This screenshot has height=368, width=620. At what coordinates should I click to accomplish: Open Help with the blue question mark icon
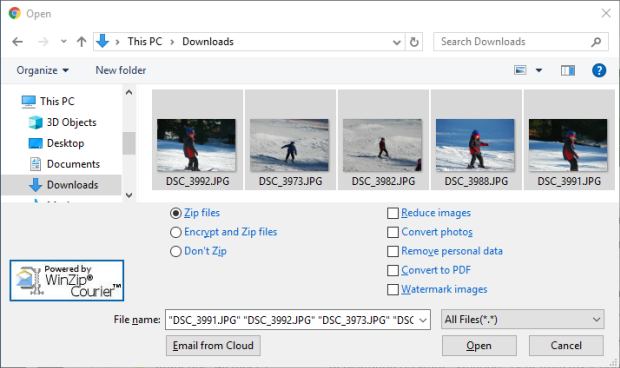(x=599, y=70)
